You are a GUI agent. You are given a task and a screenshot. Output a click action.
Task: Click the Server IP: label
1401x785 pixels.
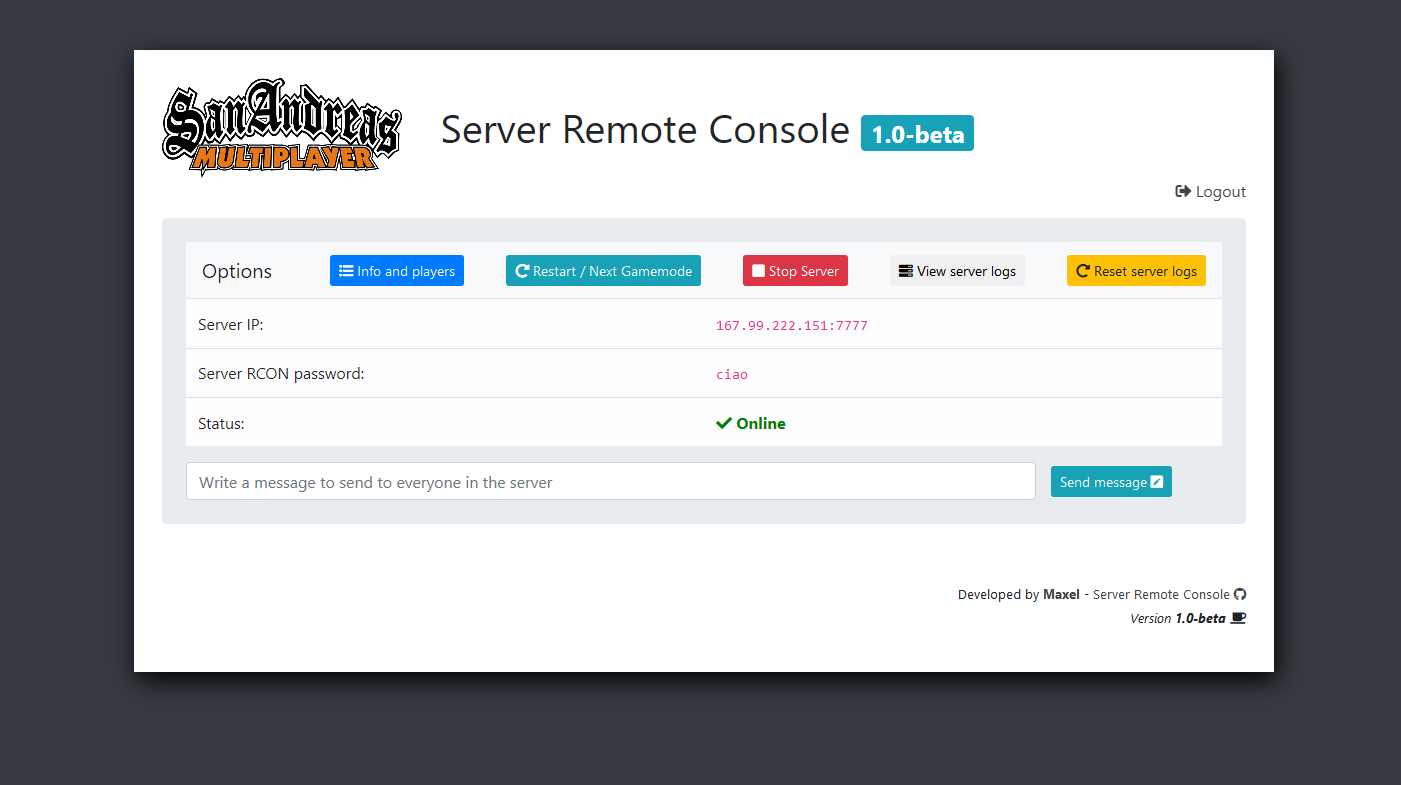pos(231,325)
